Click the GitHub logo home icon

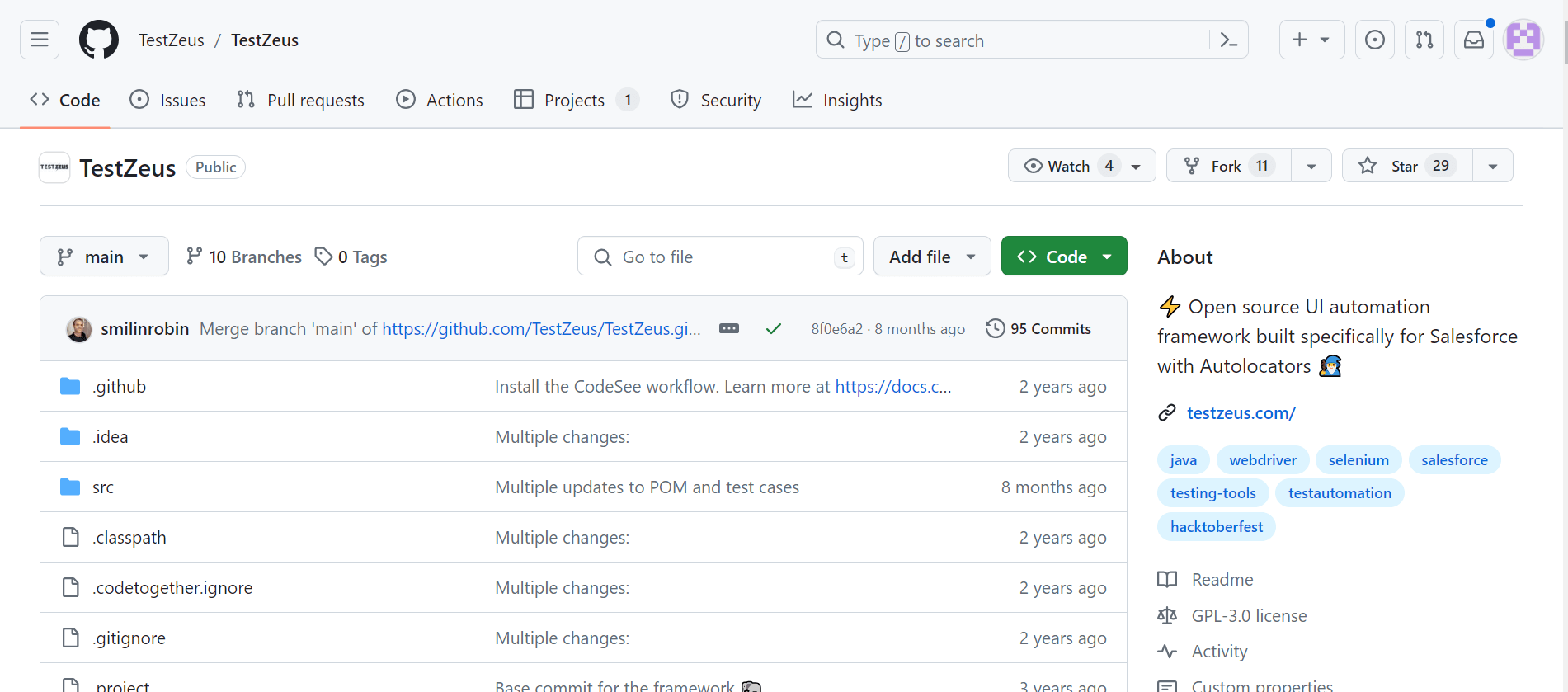coord(99,40)
